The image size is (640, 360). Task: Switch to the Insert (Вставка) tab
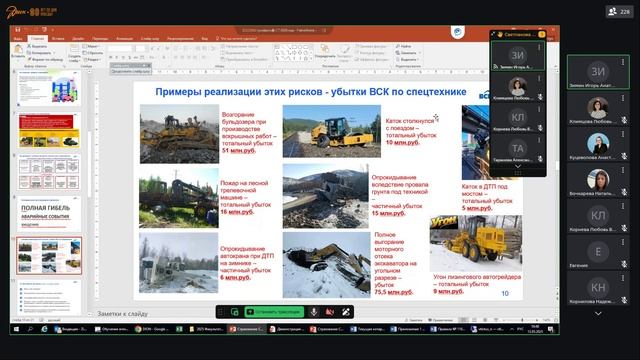(x=58, y=39)
